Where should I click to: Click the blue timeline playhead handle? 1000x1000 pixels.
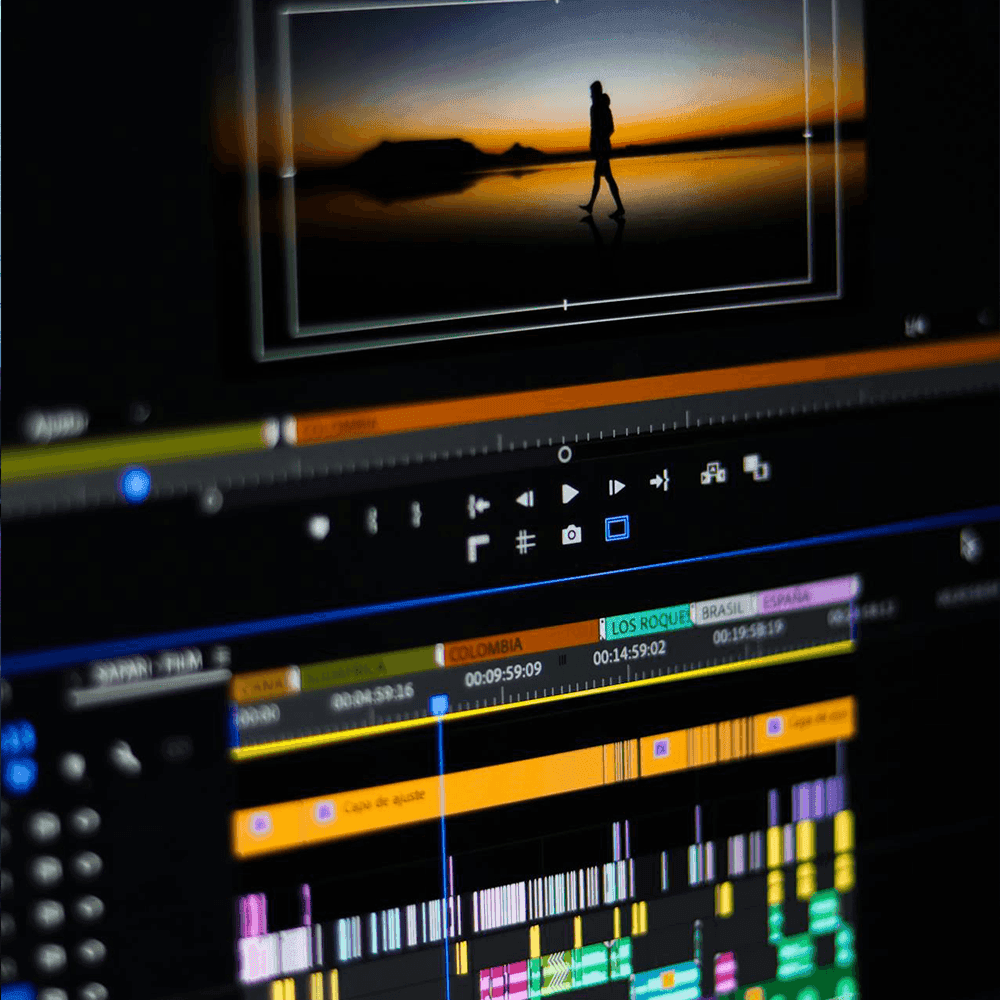[x=439, y=705]
